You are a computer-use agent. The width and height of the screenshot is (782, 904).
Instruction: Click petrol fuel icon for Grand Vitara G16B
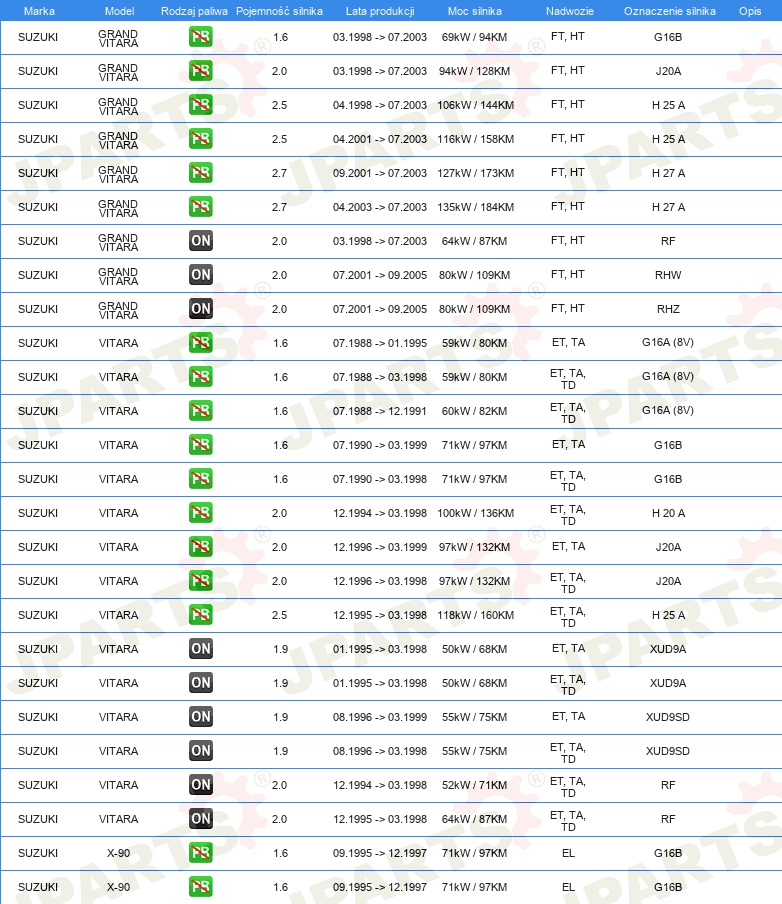tap(201, 37)
